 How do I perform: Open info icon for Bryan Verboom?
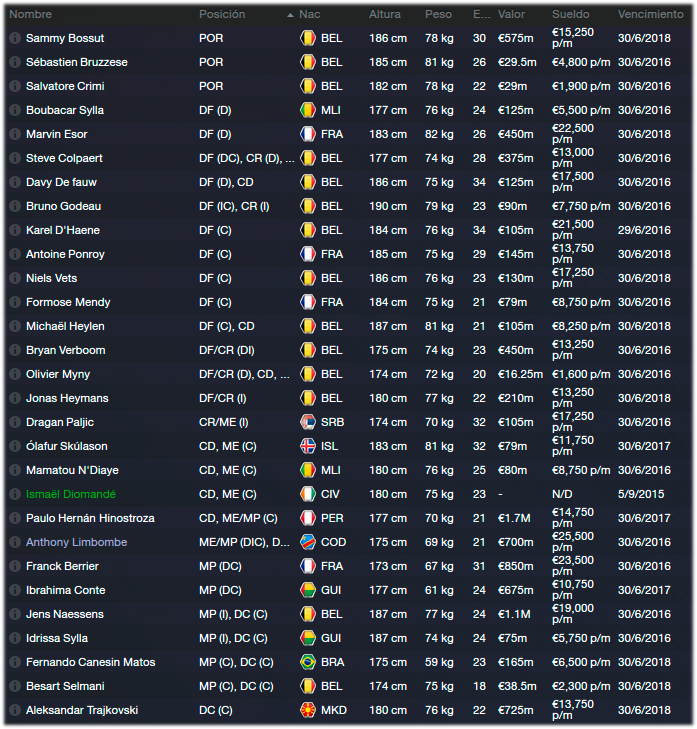click(15, 351)
